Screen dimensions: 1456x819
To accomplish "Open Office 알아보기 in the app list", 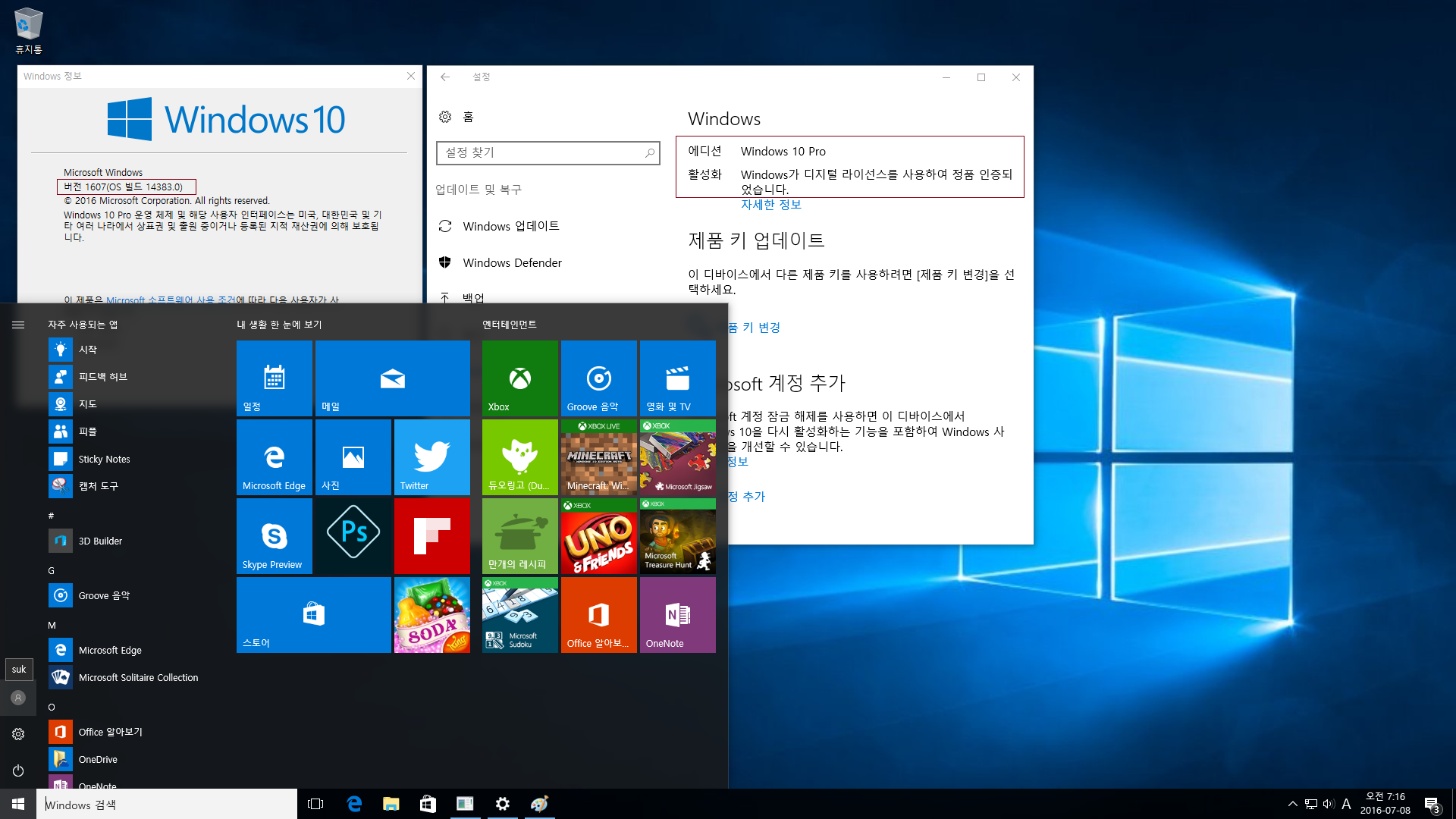I will tap(132, 732).
